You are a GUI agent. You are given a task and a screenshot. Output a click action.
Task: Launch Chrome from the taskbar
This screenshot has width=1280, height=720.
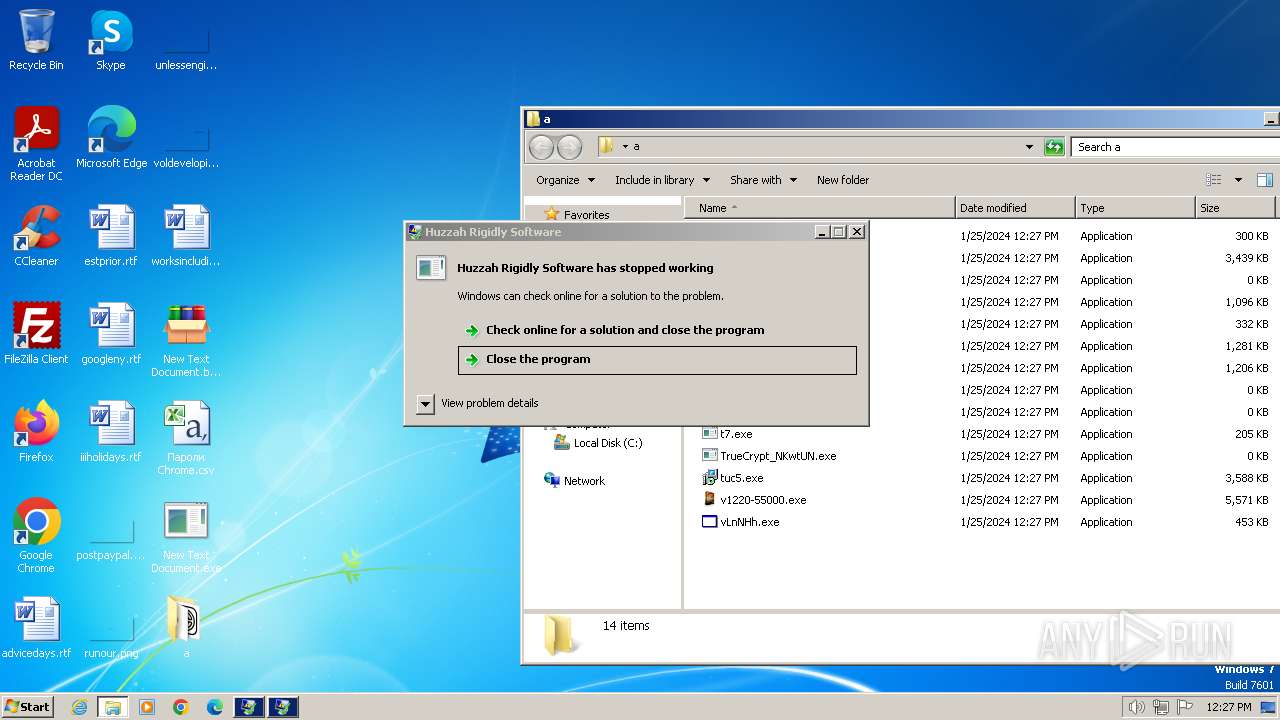click(x=181, y=707)
